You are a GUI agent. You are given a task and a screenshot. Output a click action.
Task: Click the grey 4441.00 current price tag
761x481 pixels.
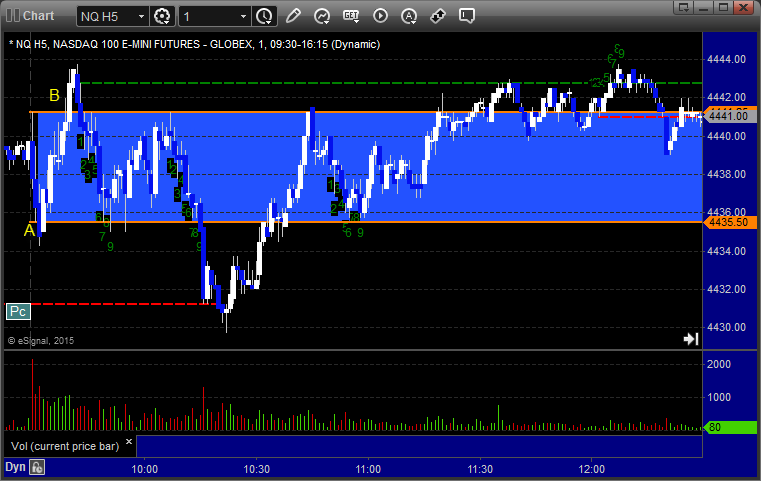(729, 116)
